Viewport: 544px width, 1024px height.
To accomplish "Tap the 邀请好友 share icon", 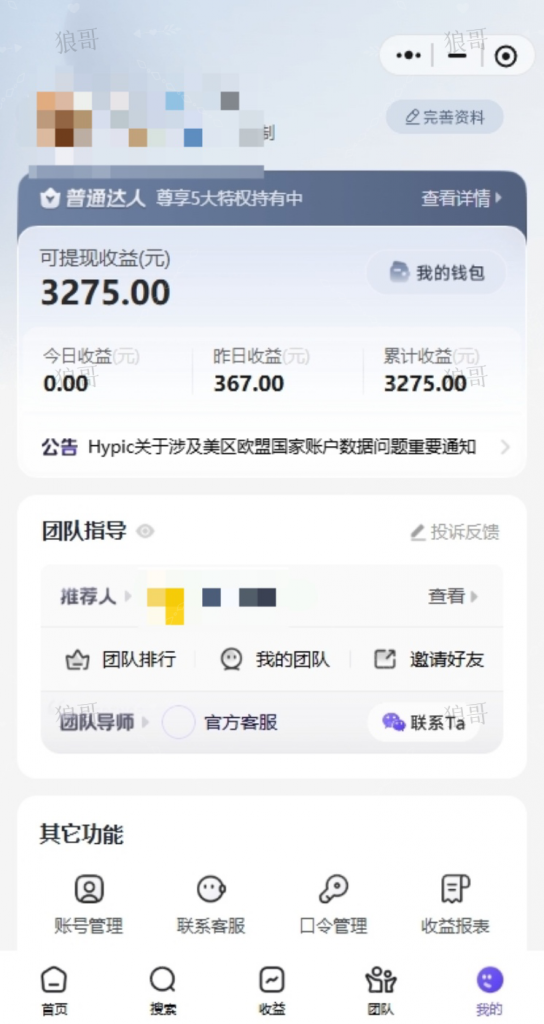I will (385, 659).
